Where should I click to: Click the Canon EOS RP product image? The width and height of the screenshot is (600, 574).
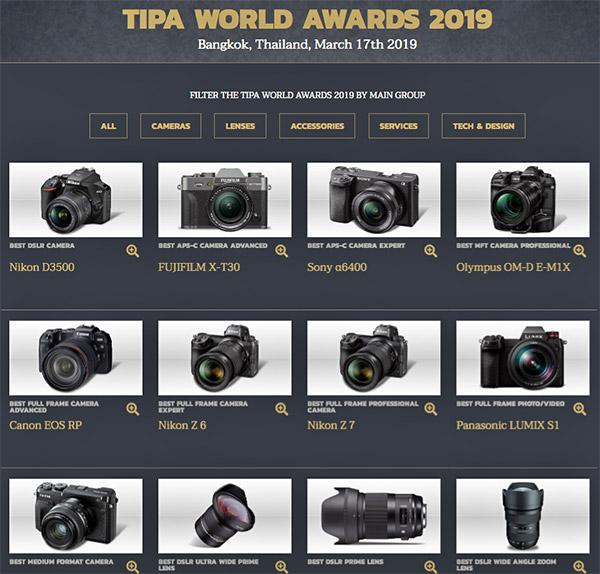tap(76, 358)
